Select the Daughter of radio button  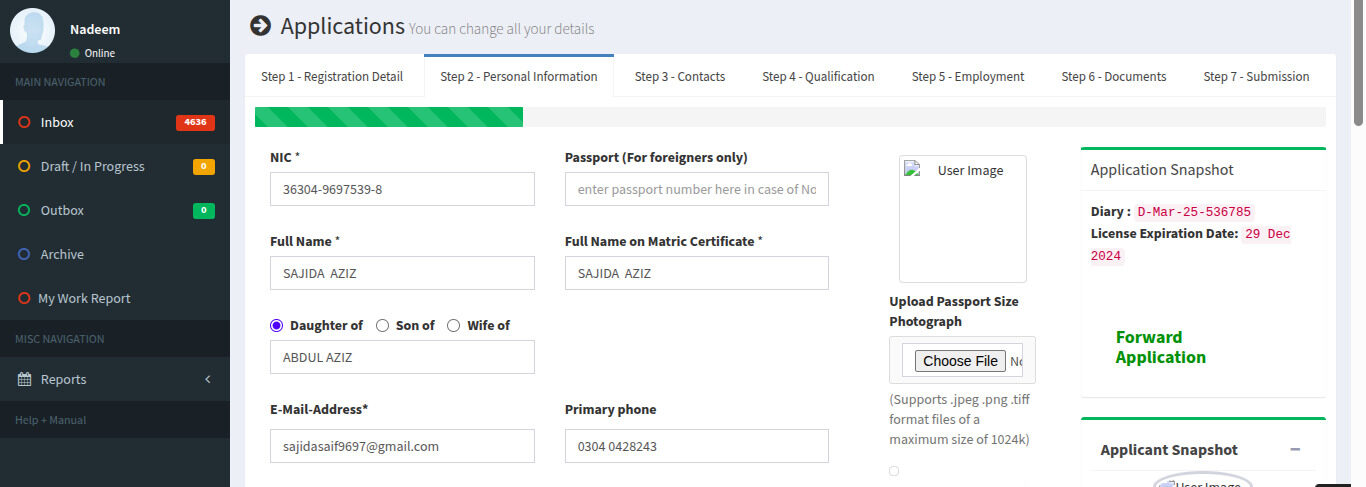click(x=277, y=325)
